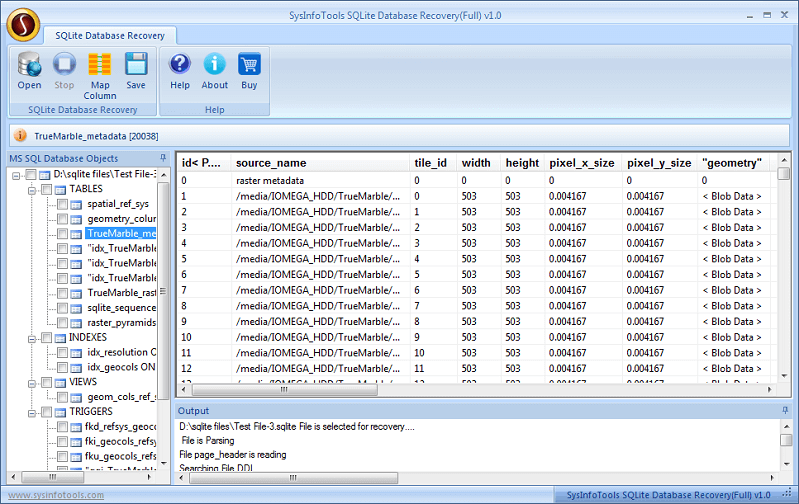Pin the MS SQL Database Objects panel
The height and width of the screenshot is (504, 799).
tap(163, 158)
